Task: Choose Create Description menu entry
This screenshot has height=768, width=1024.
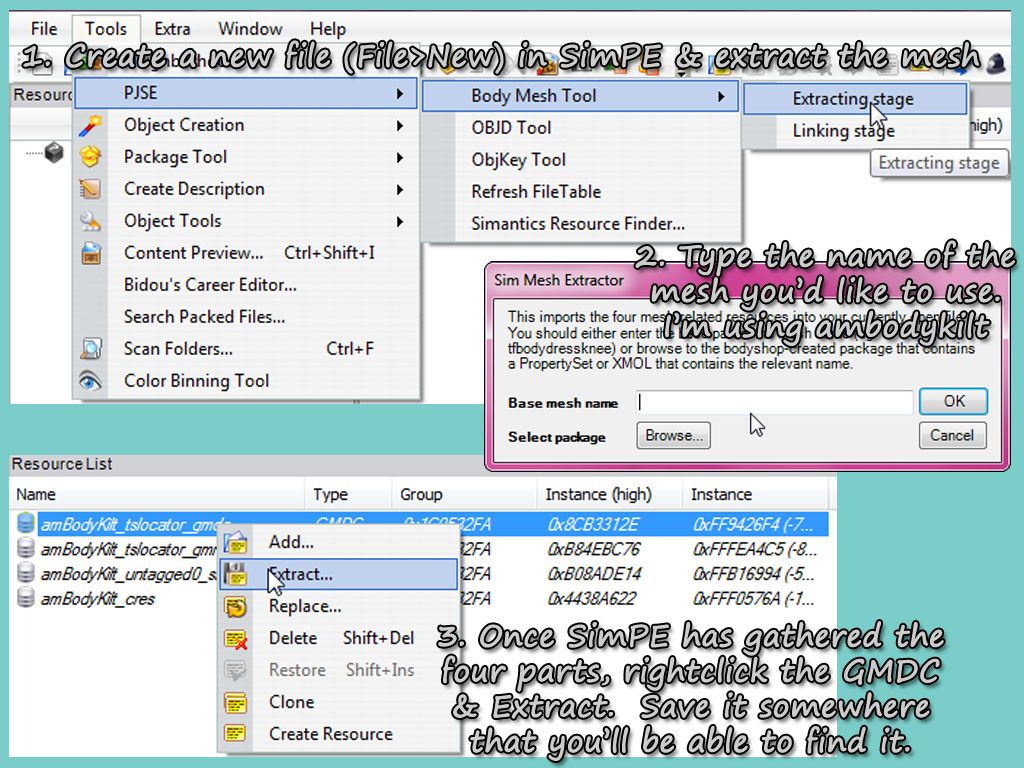Action: pos(246,189)
